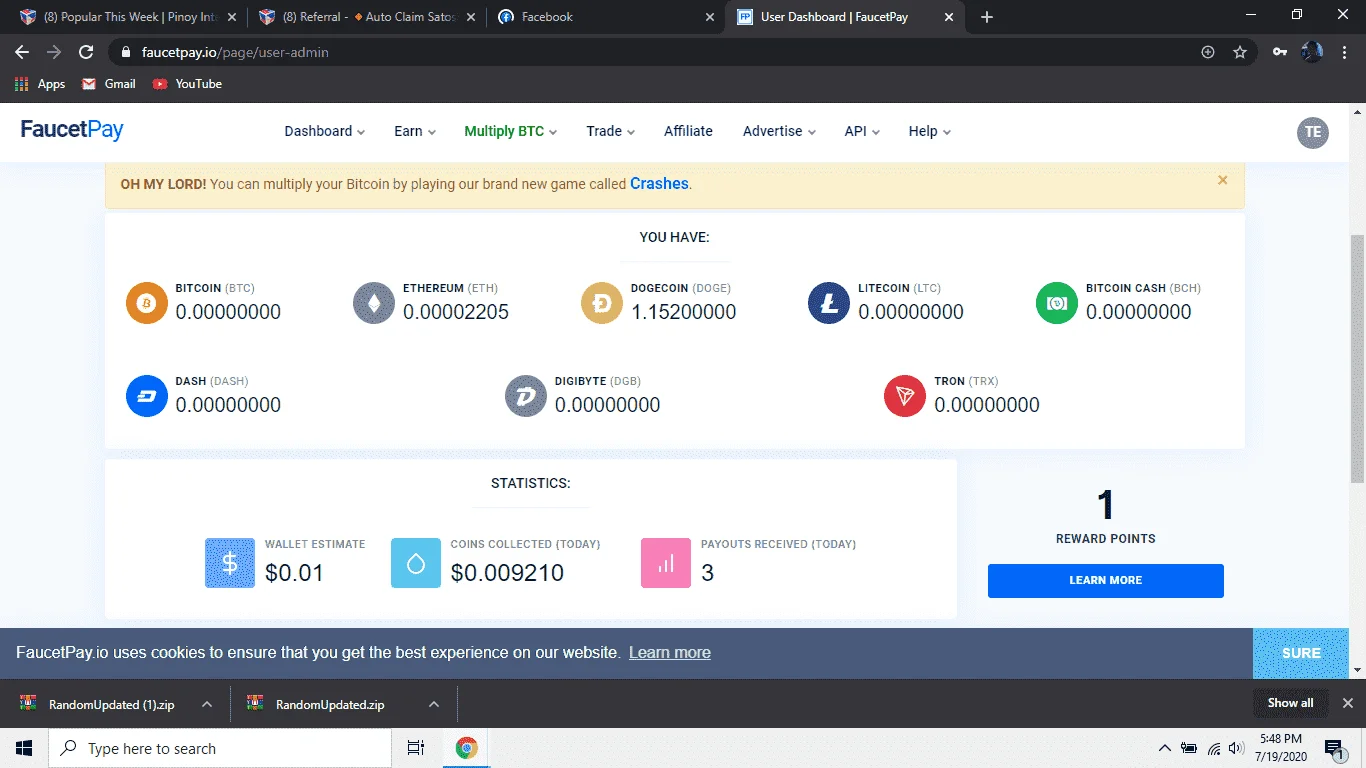Viewport: 1366px width, 768px height.
Task: Click the Dogecoin coin icon
Action: point(602,303)
